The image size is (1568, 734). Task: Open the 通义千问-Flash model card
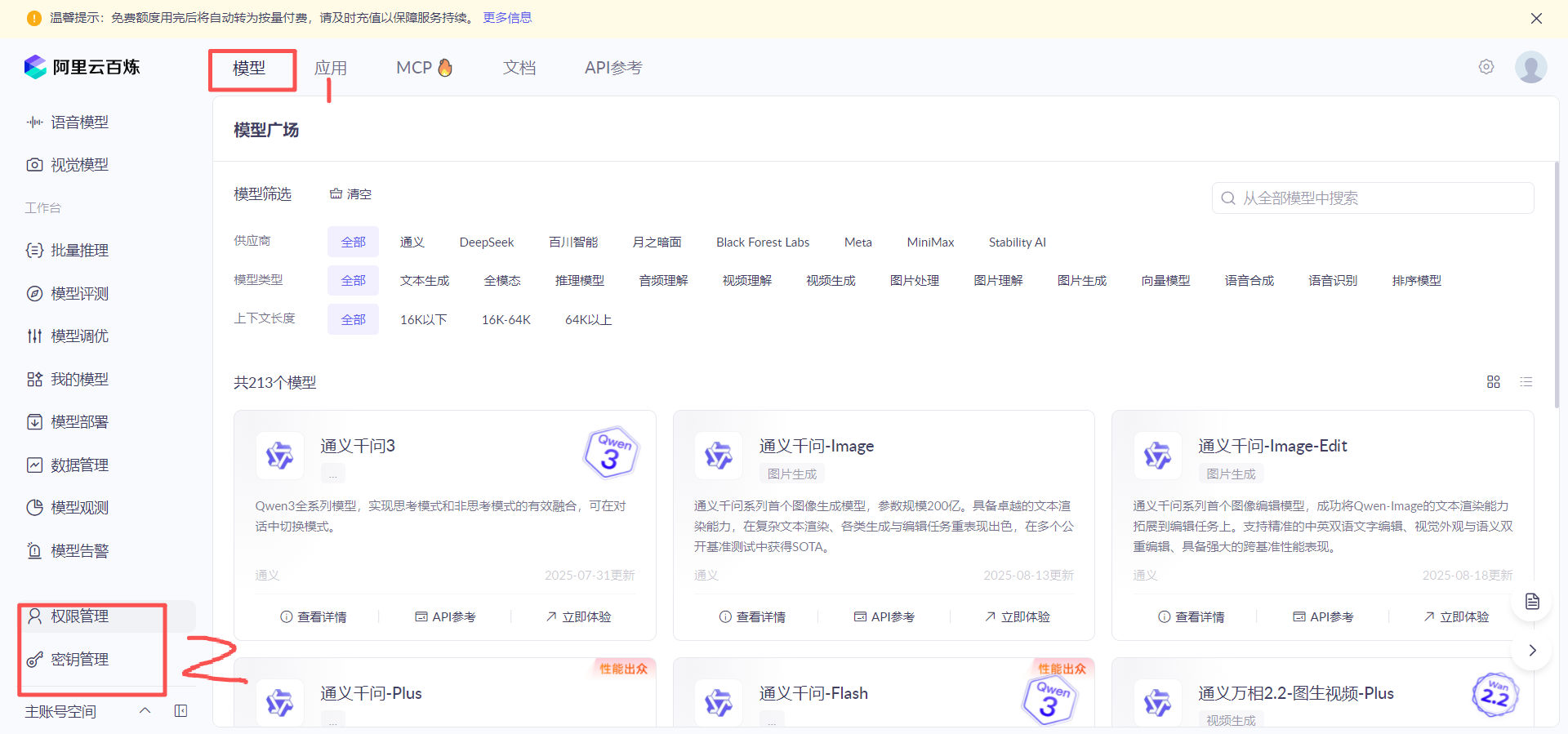click(x=884, y=692)
